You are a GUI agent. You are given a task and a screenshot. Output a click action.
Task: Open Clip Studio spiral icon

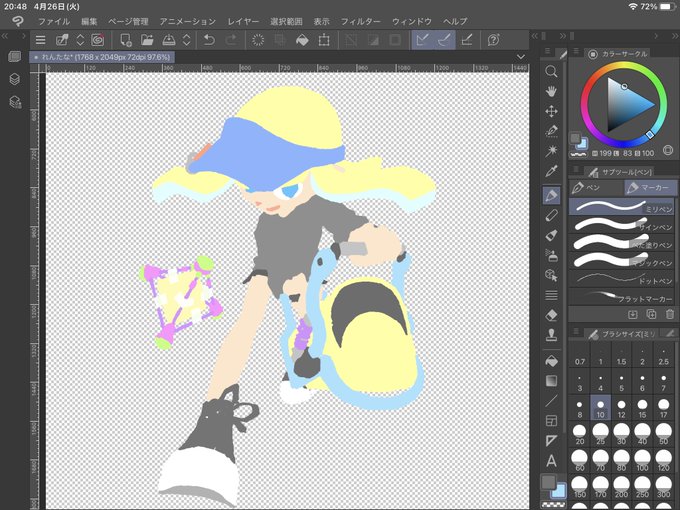coord(98,40)
